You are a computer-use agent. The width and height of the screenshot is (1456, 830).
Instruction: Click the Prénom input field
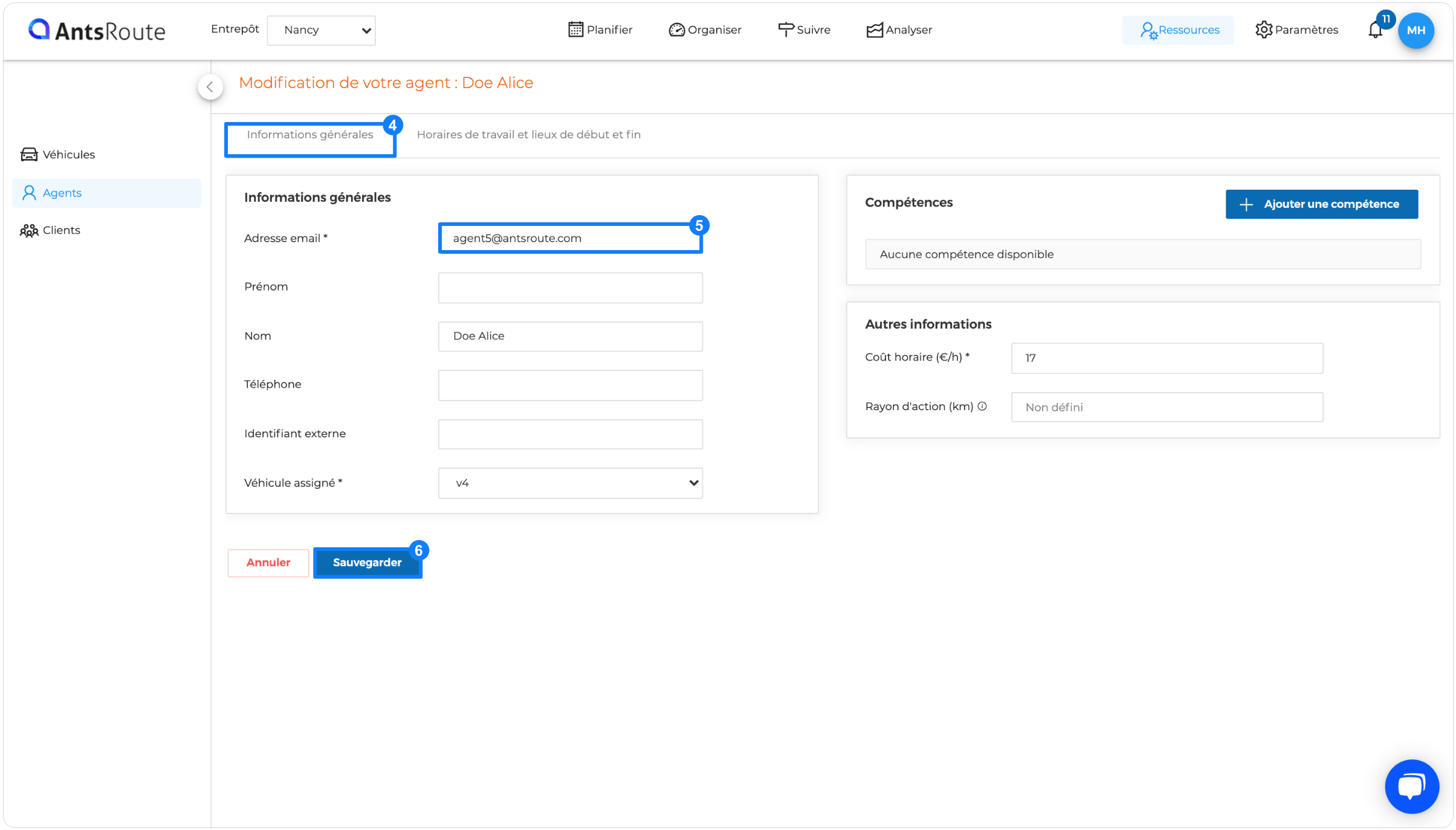click(570, 288)
